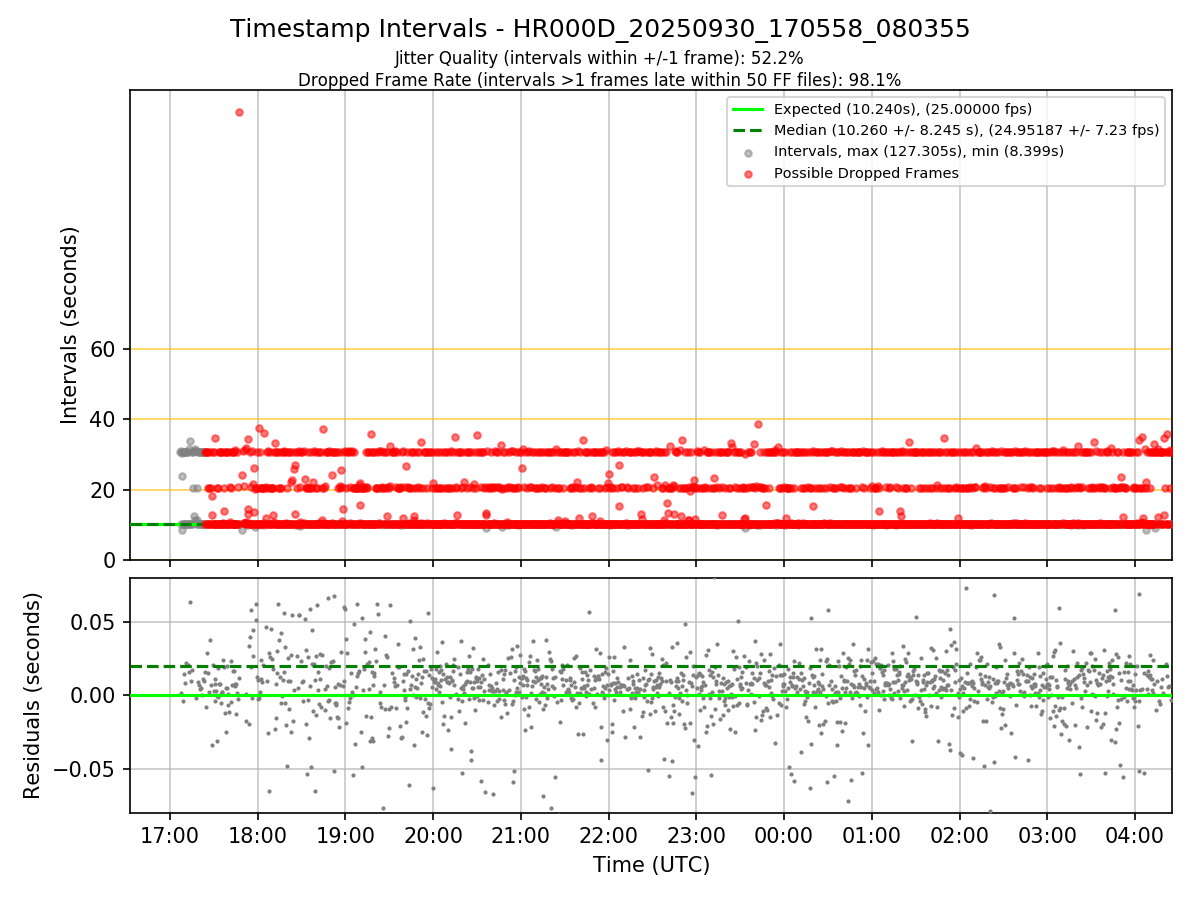
Task: Select the 'Jitter Quality' subtitle line
Action: (599, 59)
